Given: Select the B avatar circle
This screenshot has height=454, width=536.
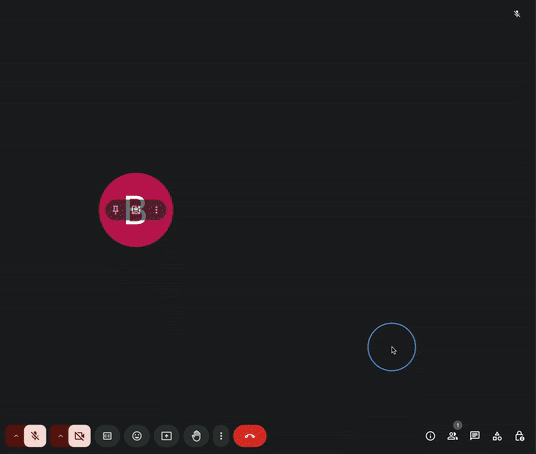Looking at the screenshot, I should [136, 210].
